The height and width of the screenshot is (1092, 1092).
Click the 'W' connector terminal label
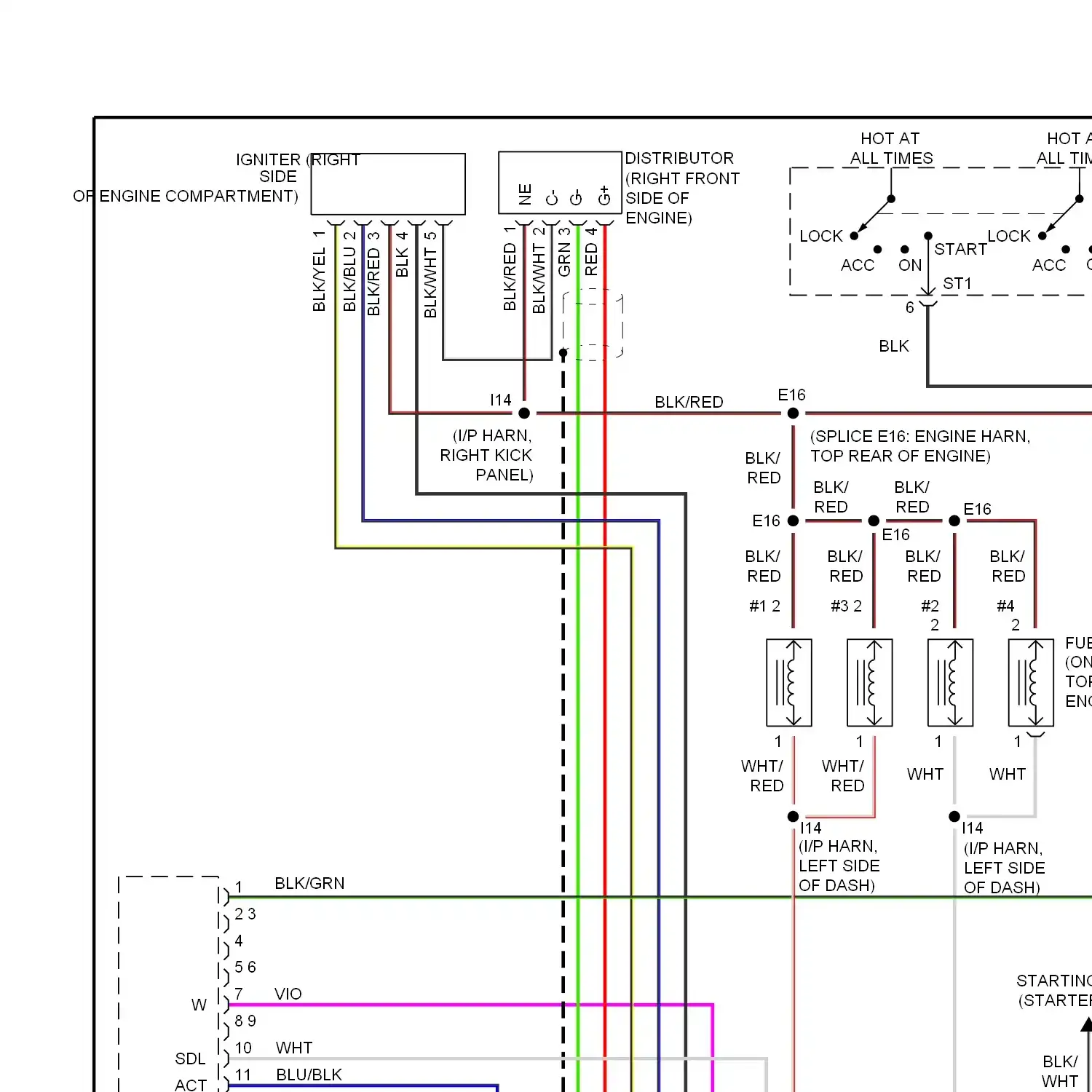pos(199,1005)
